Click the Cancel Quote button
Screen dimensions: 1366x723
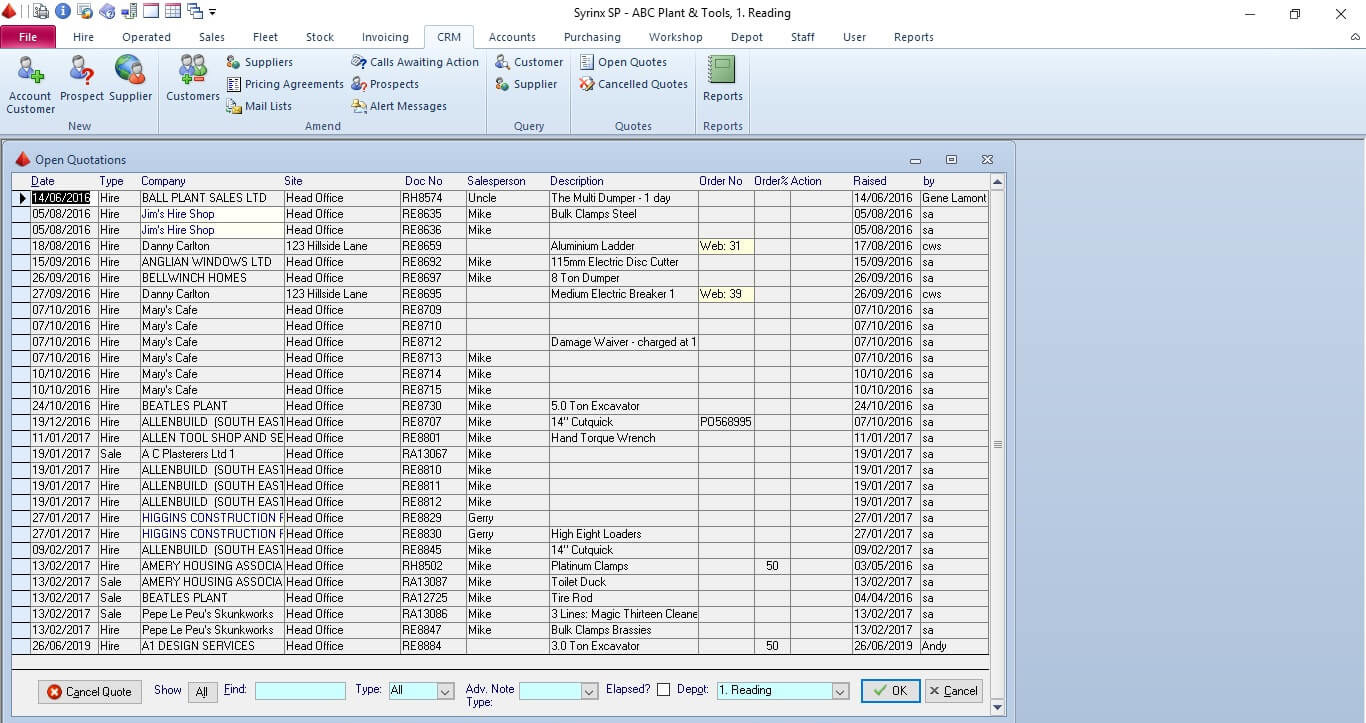(90, 692)
